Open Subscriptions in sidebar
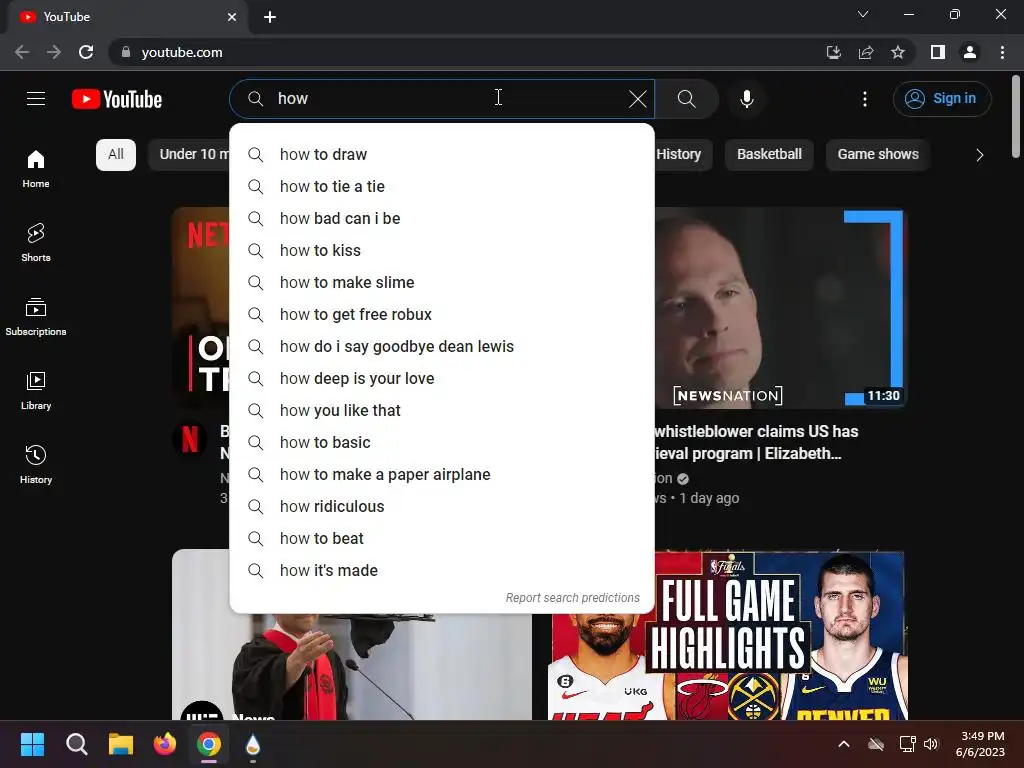The width and height of the screenshot is (1024, 768). click(36, 316)
